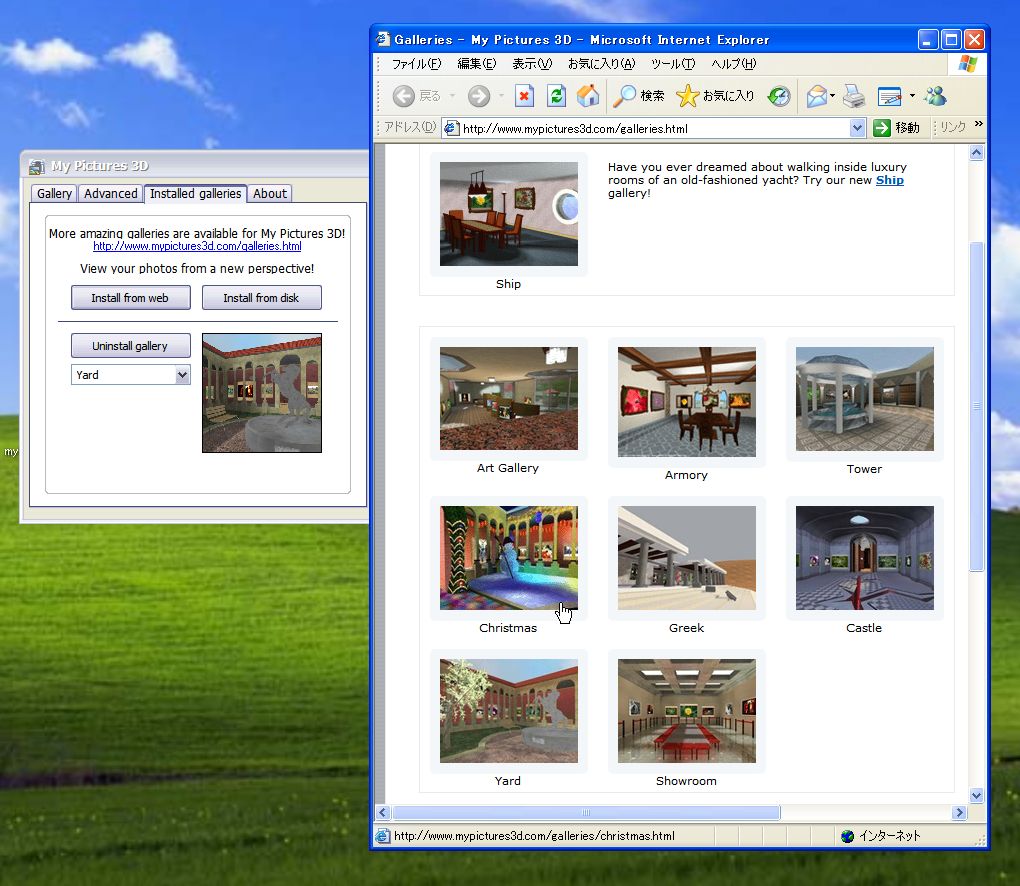This screenshot has height=886, width=1020.
Task: Click the Art Gallery caption link
Action: pyautogui.click(x=507, y=468)
